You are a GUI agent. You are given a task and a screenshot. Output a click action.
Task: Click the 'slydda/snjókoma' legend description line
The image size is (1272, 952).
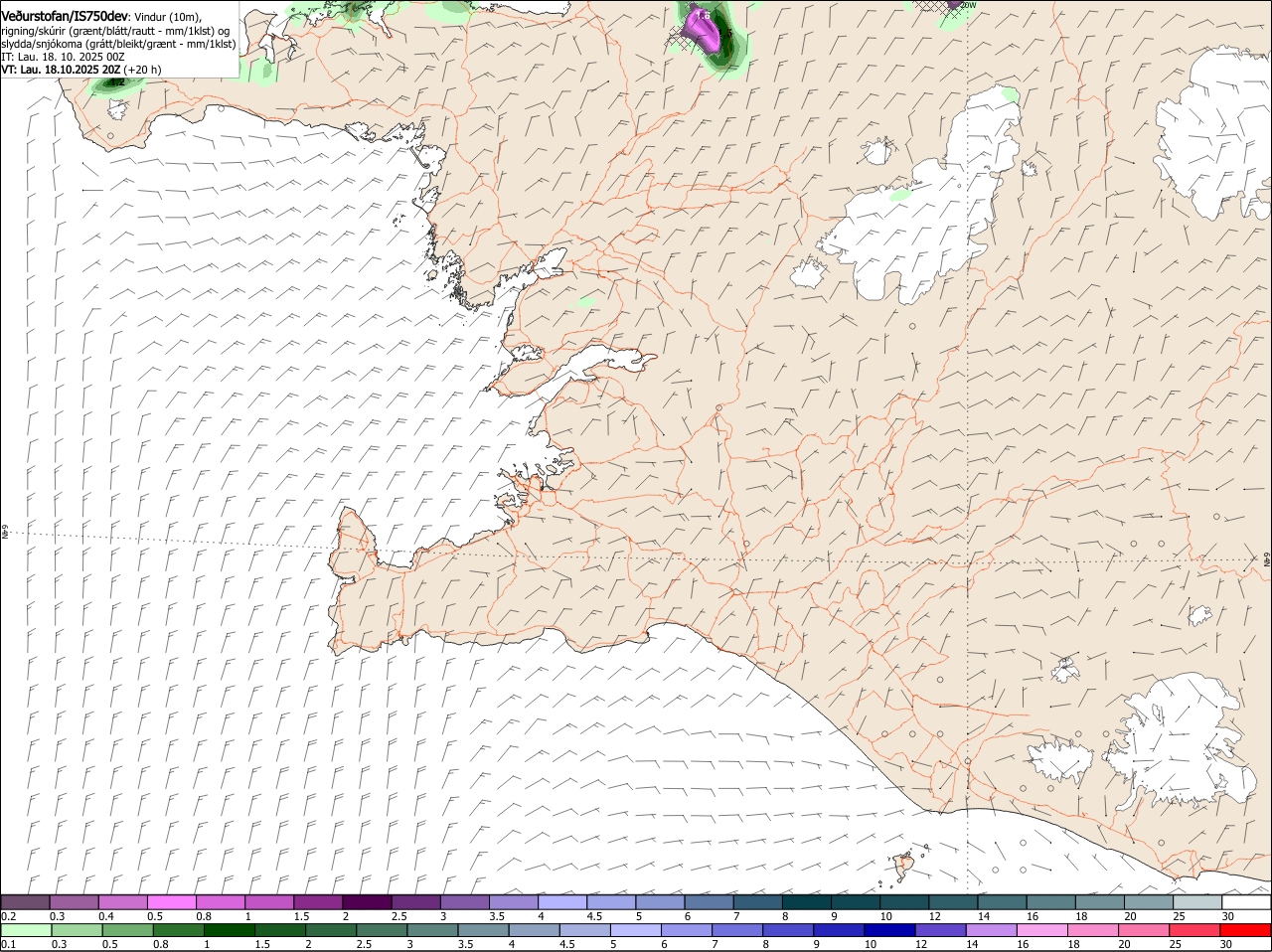click(118, 44)
